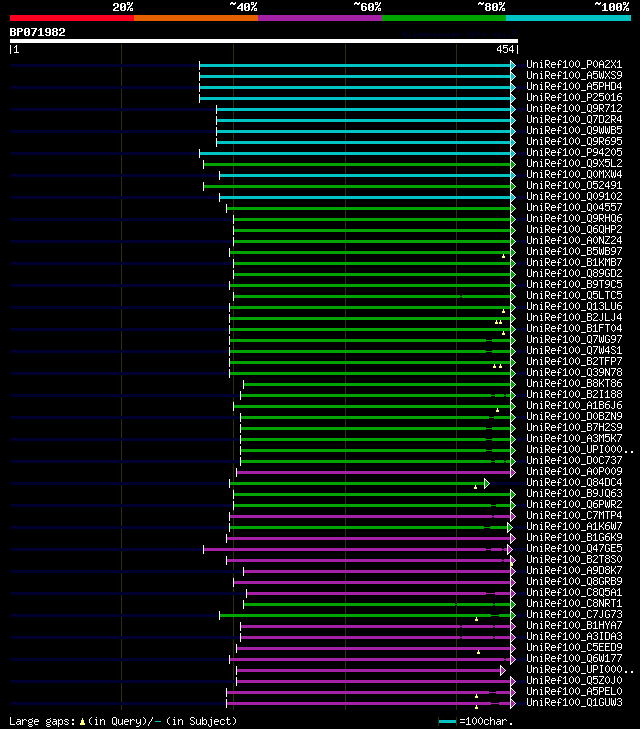Select the UniRef100_B8KT86 label
This screenshot has width=640, height=729.
[x=574, y=384]
